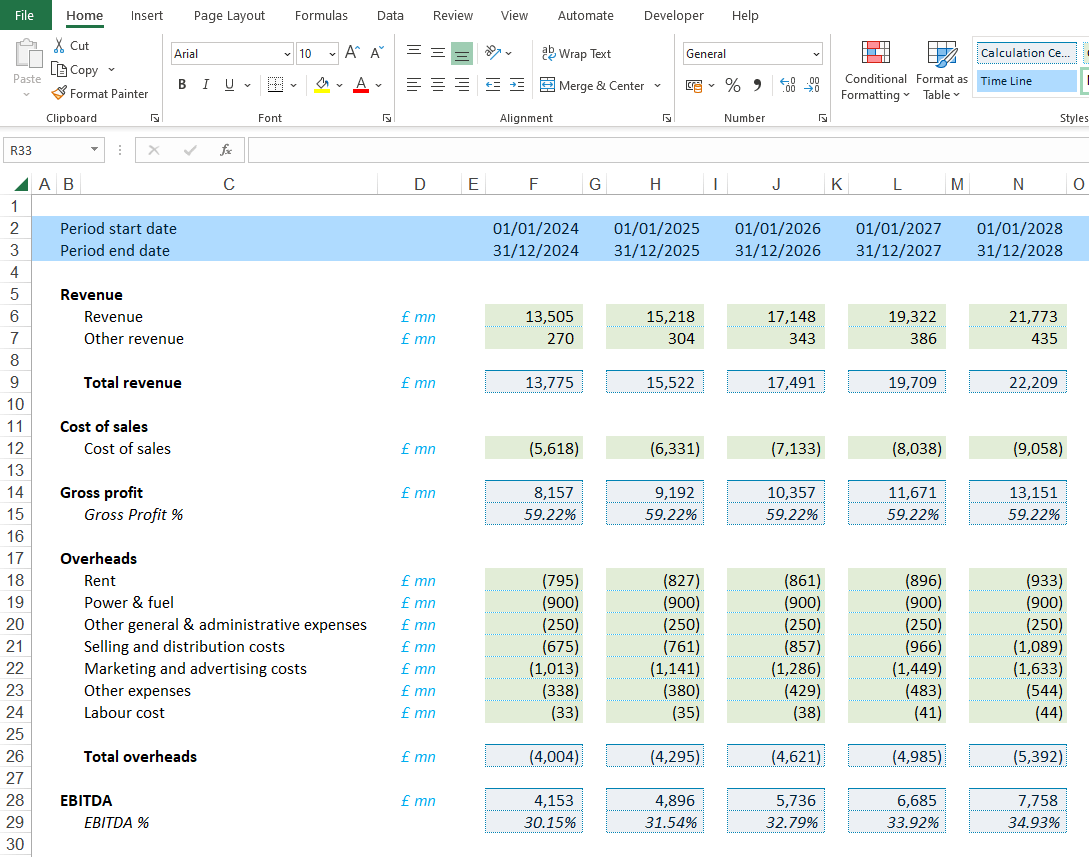Screen dimensions: 1089x857
Task: Open Conditional Formatting menu
Action: click(875, 70)
